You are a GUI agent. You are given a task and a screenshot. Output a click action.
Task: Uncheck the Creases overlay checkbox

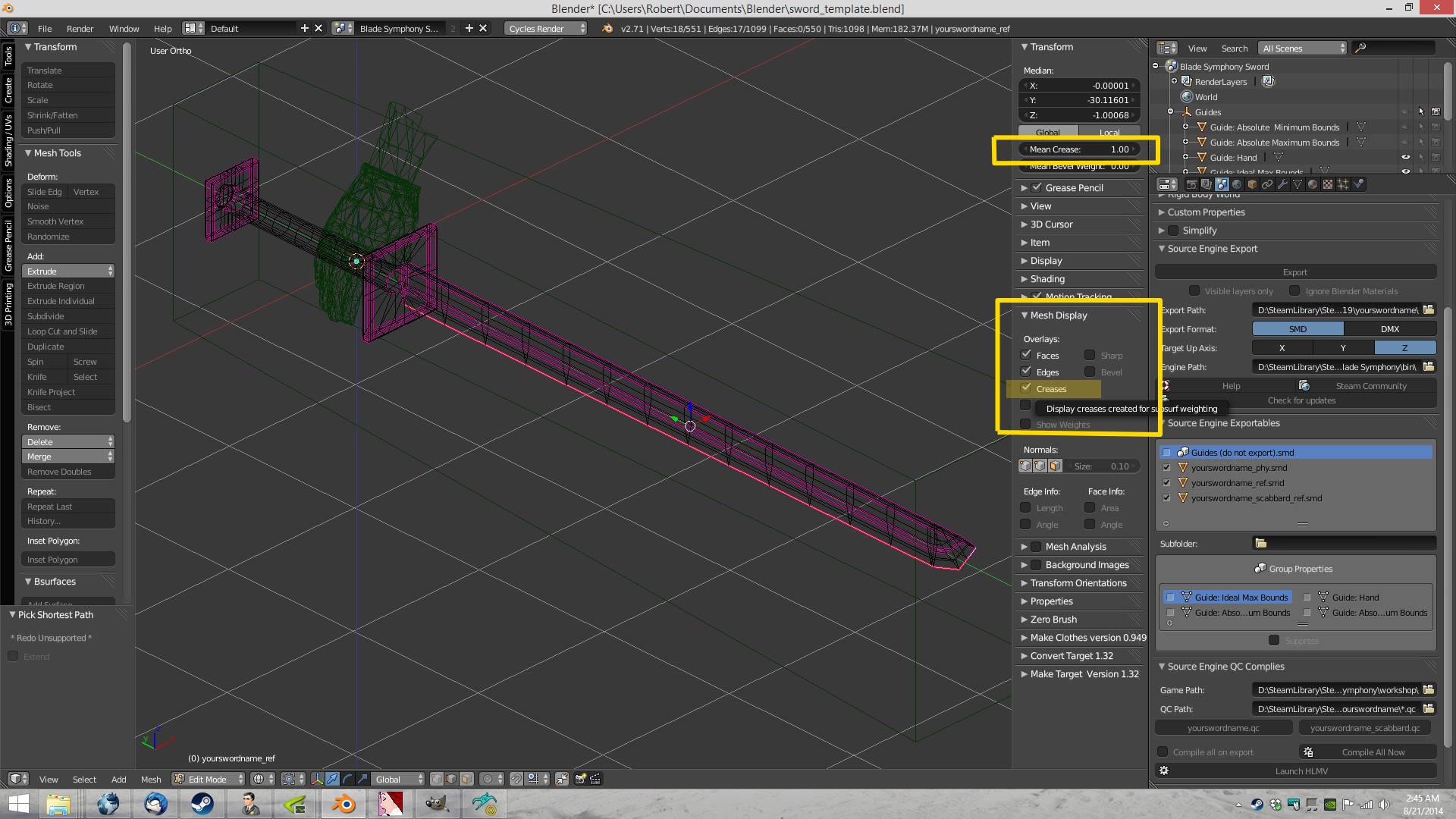tap(1026, 388)
